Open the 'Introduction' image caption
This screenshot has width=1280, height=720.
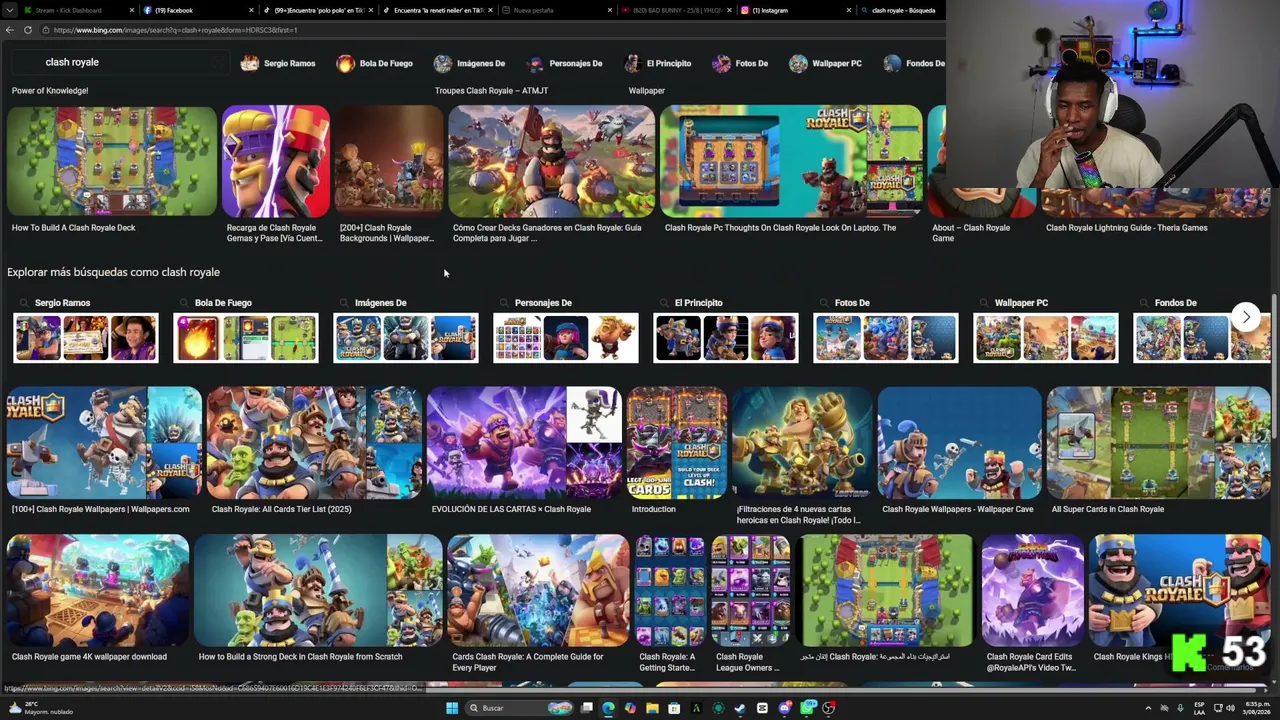654,509
